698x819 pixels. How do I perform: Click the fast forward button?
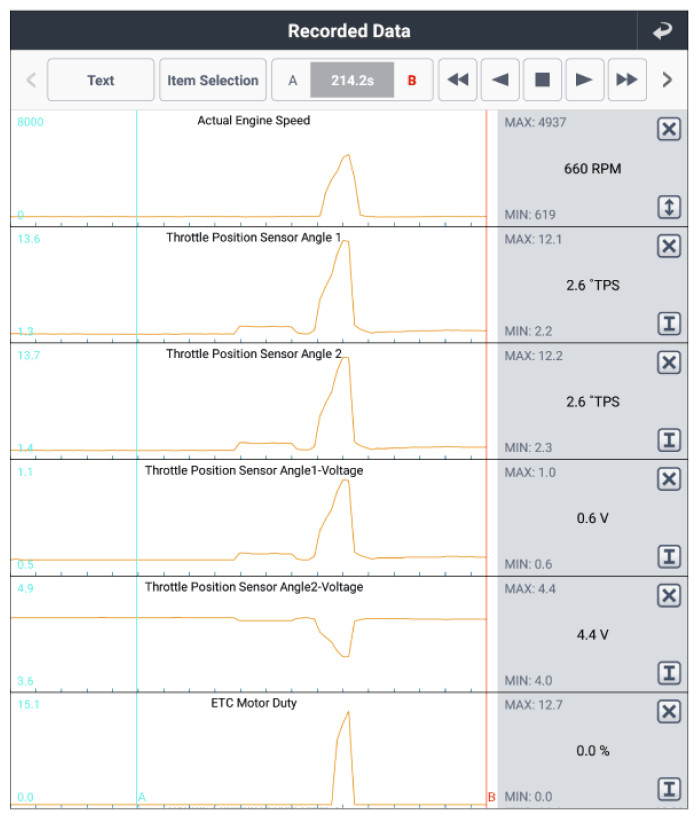(627, 80)
